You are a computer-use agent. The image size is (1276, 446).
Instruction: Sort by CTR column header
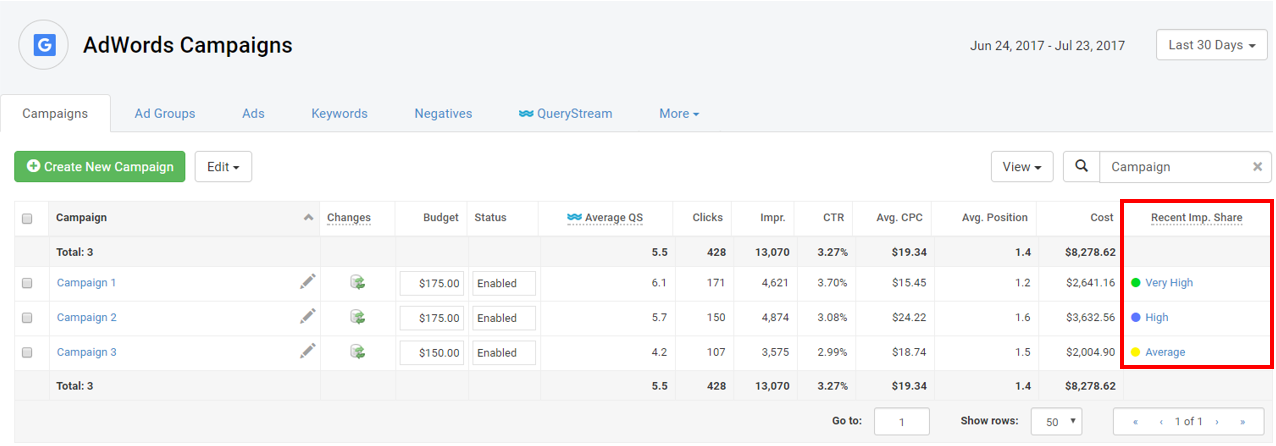click(x=833, y=218)
